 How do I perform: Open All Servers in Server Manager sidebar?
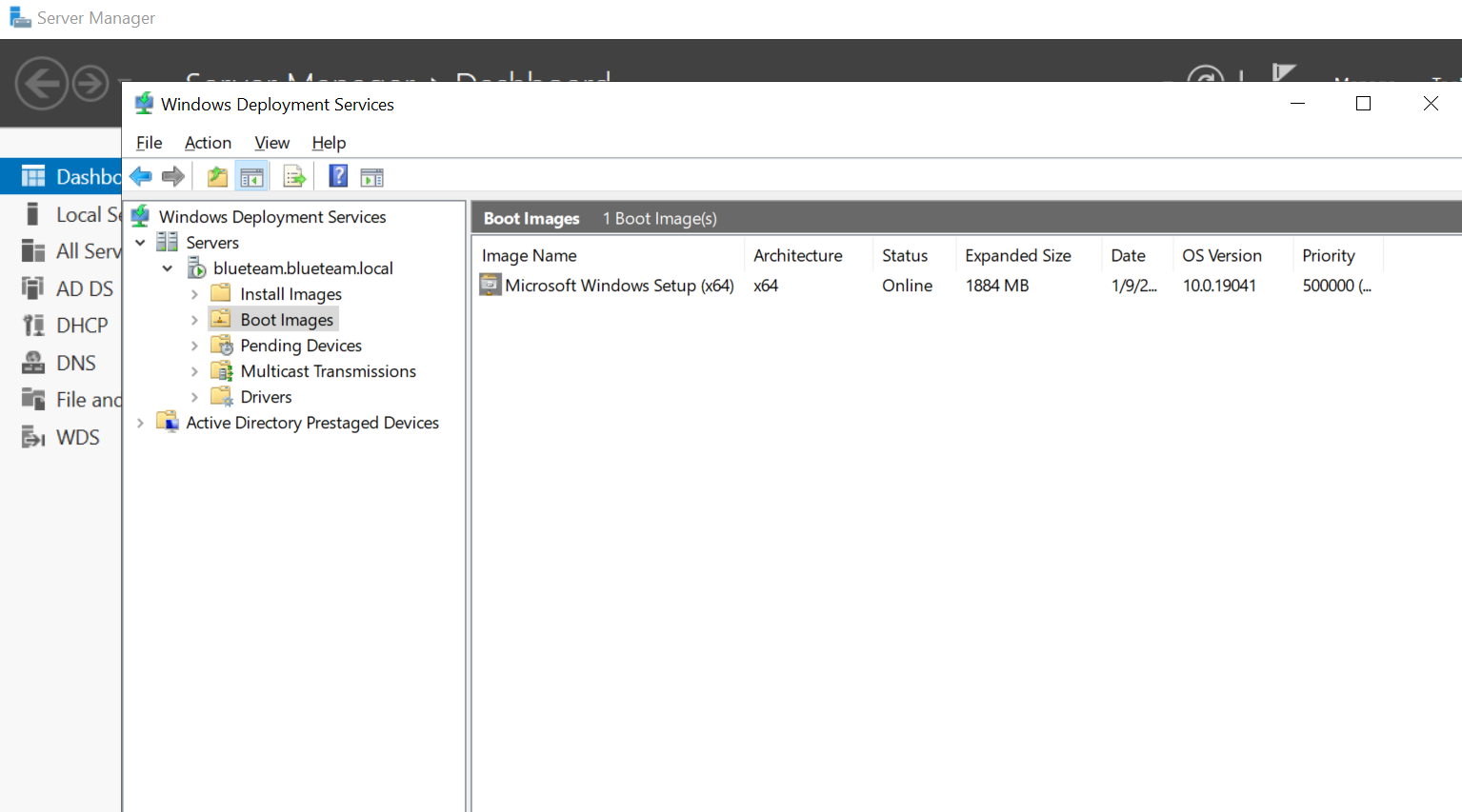click(x=61, y=251)
